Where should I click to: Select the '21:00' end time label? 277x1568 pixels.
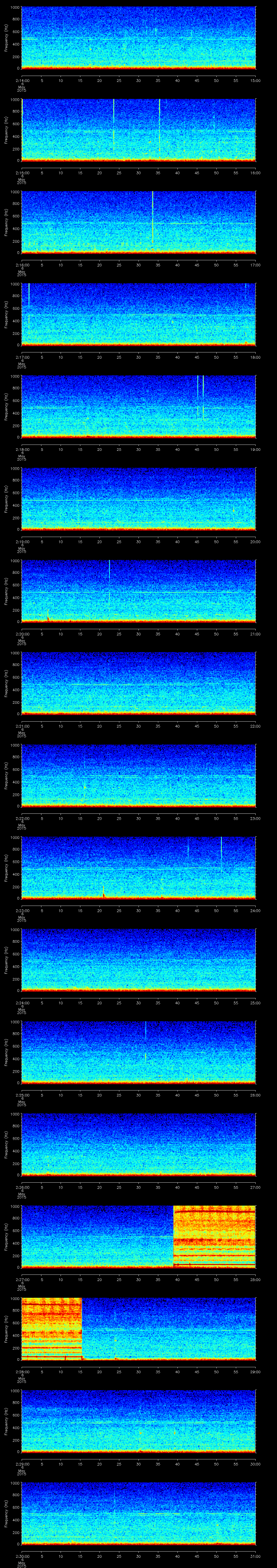point(256,634)
